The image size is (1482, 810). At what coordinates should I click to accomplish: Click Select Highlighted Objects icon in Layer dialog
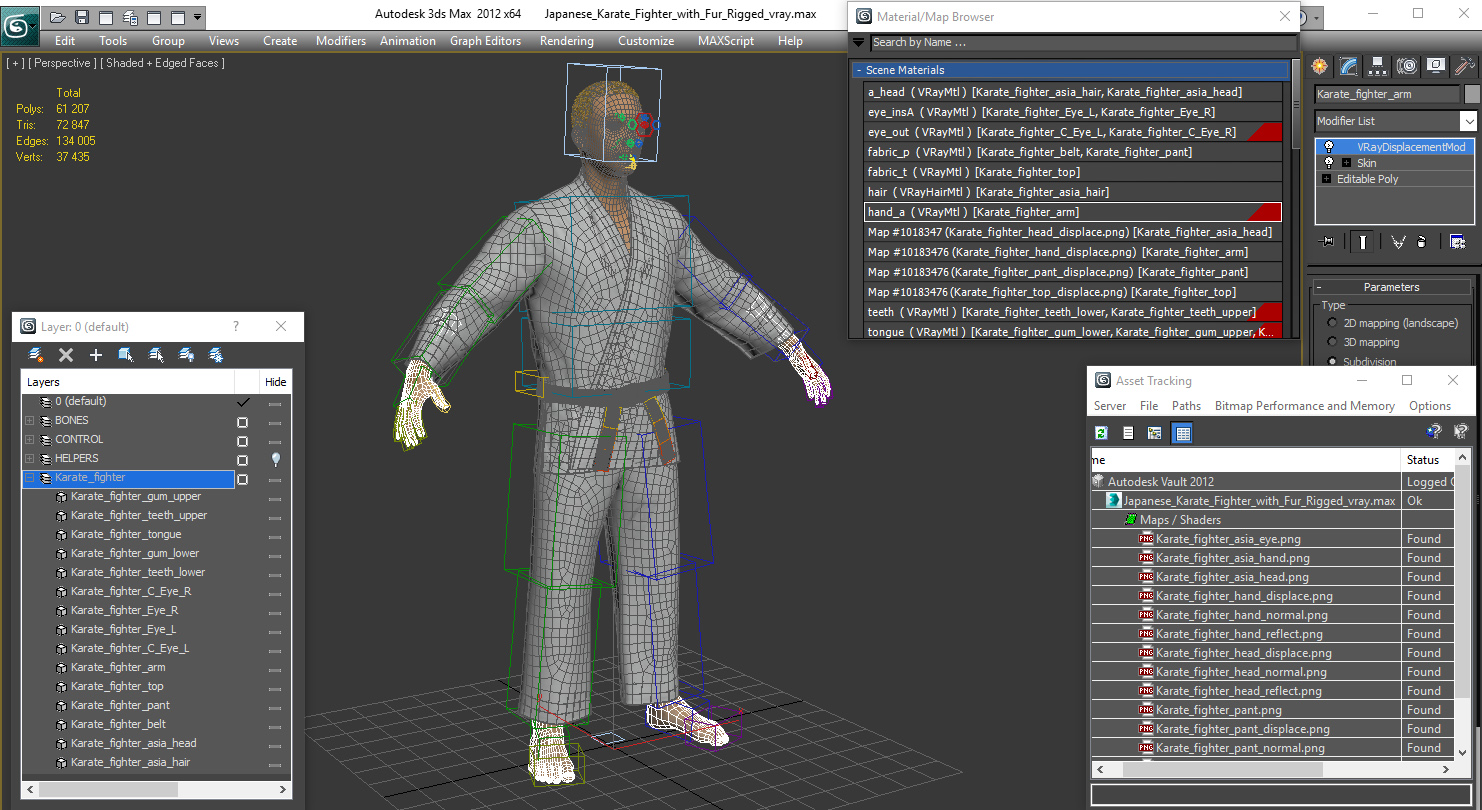[x=126, y=355]
